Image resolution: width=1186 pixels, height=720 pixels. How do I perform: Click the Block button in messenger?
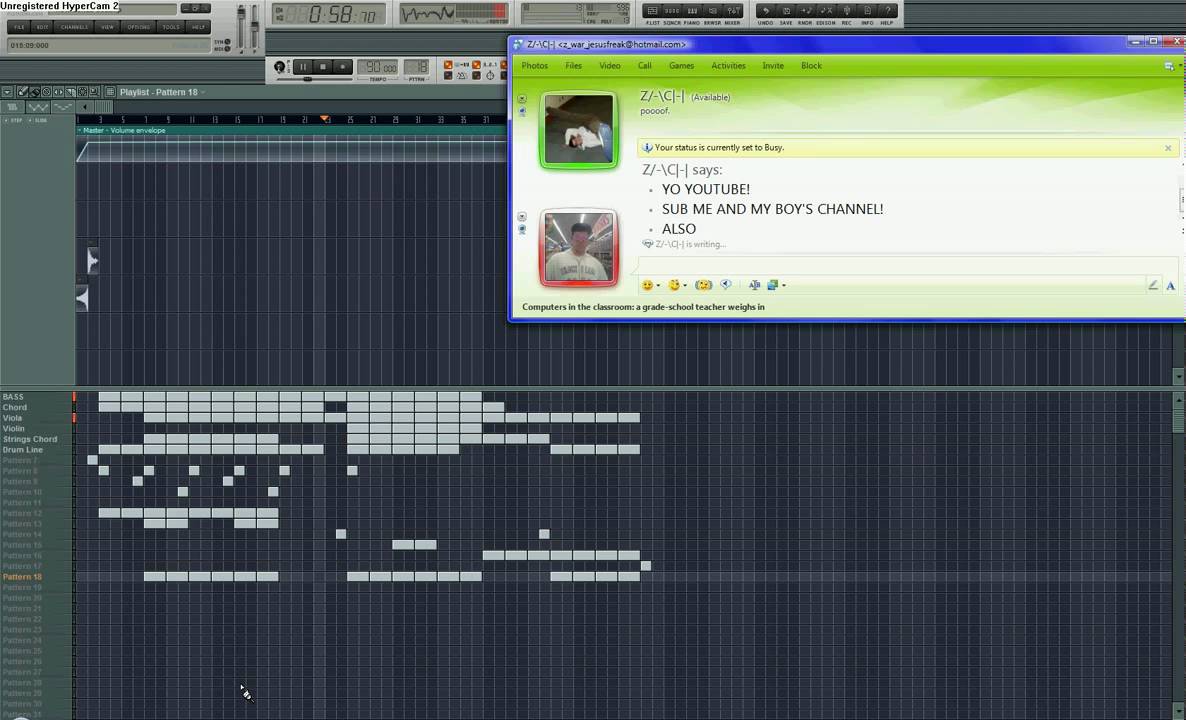(812, 66)
